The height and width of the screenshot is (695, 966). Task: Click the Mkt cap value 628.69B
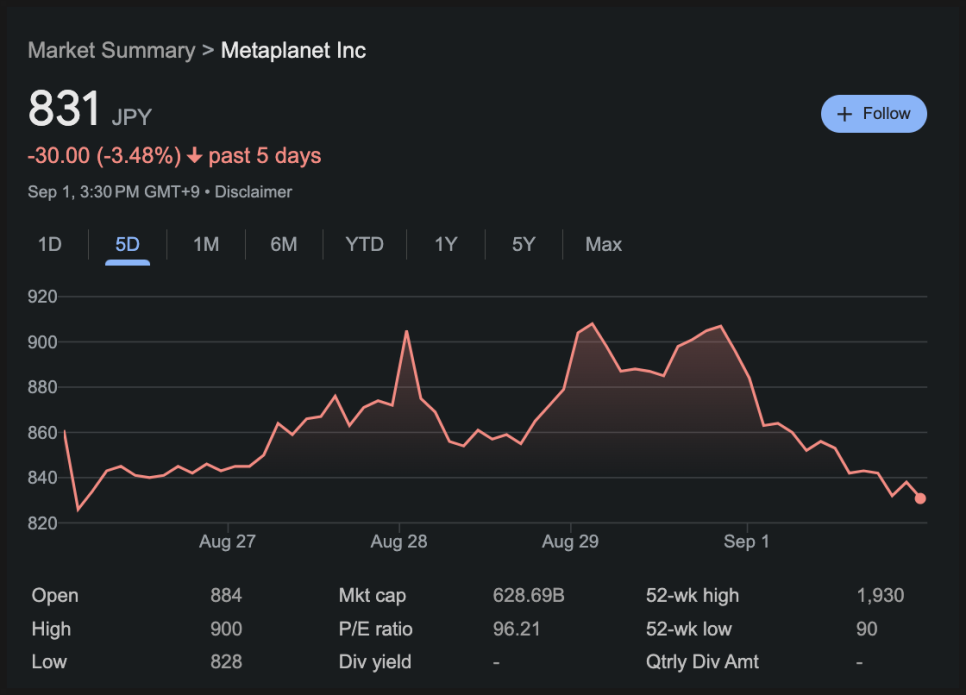tap(529, 595)
